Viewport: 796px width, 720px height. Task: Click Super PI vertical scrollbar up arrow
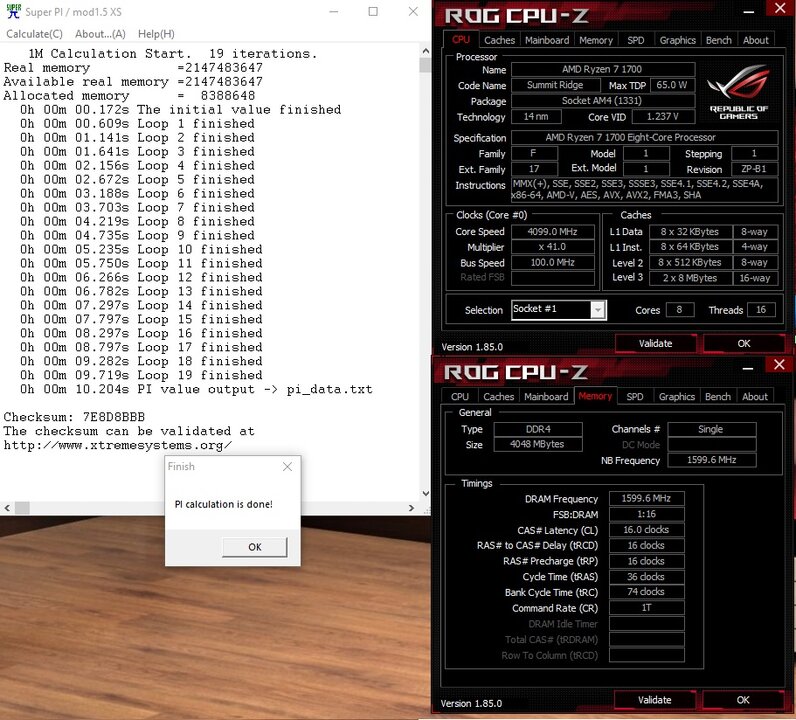(x=425, y=51)
